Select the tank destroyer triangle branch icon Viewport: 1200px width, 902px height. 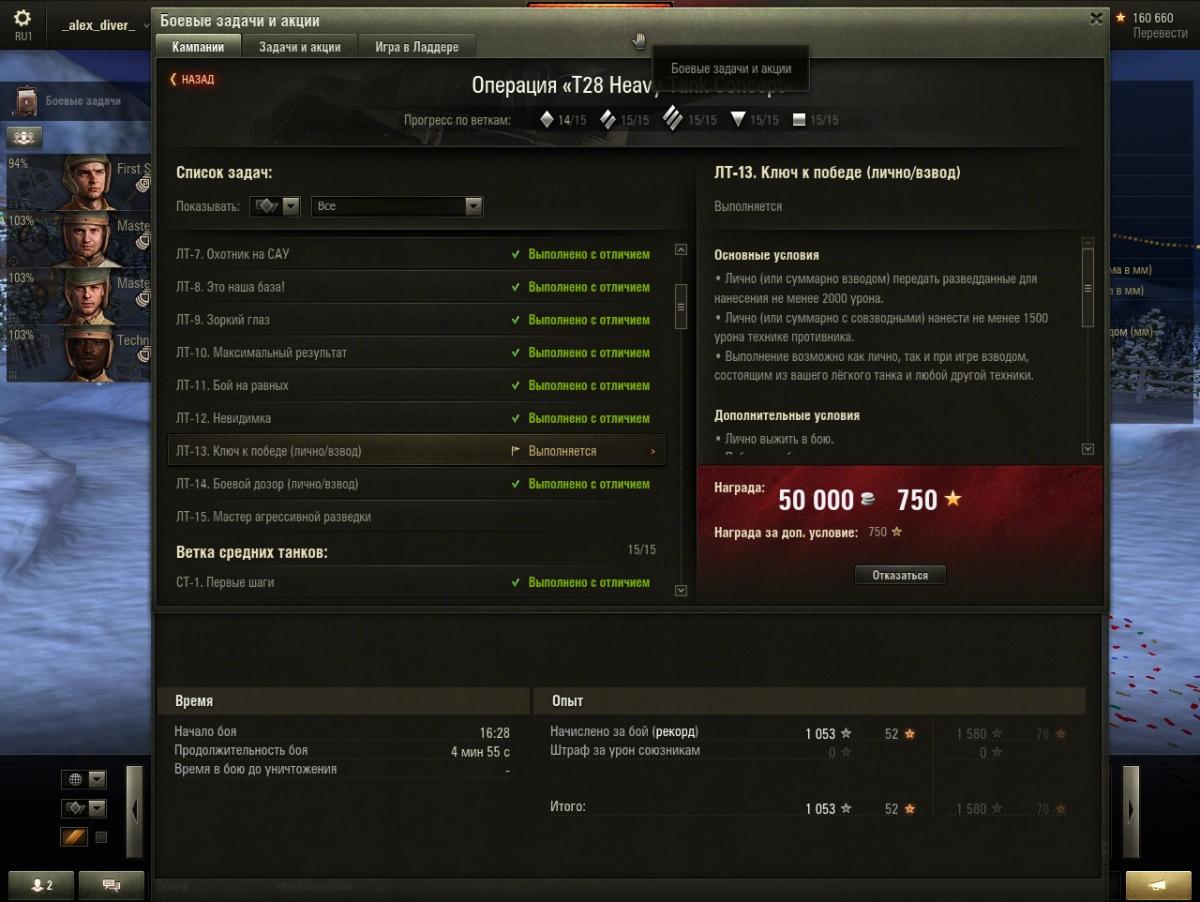point(738,120)
